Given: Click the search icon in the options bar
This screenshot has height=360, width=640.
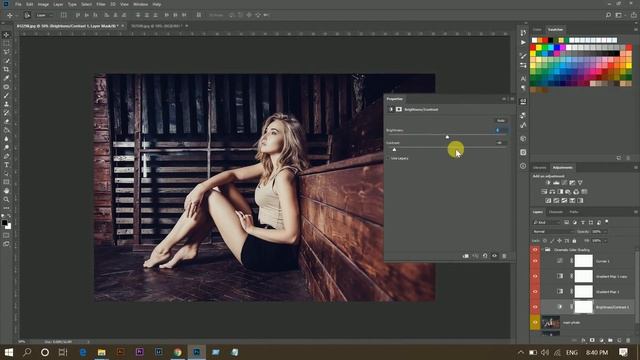Looking at the screenshot, I should (608, 15).
